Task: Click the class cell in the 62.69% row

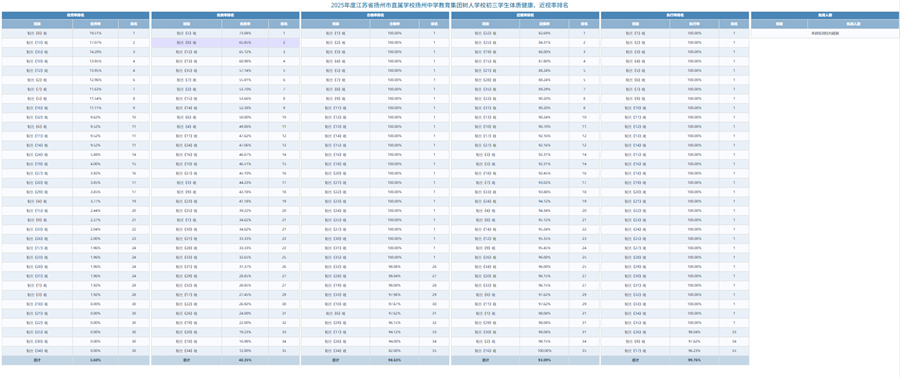Action: 486,34
